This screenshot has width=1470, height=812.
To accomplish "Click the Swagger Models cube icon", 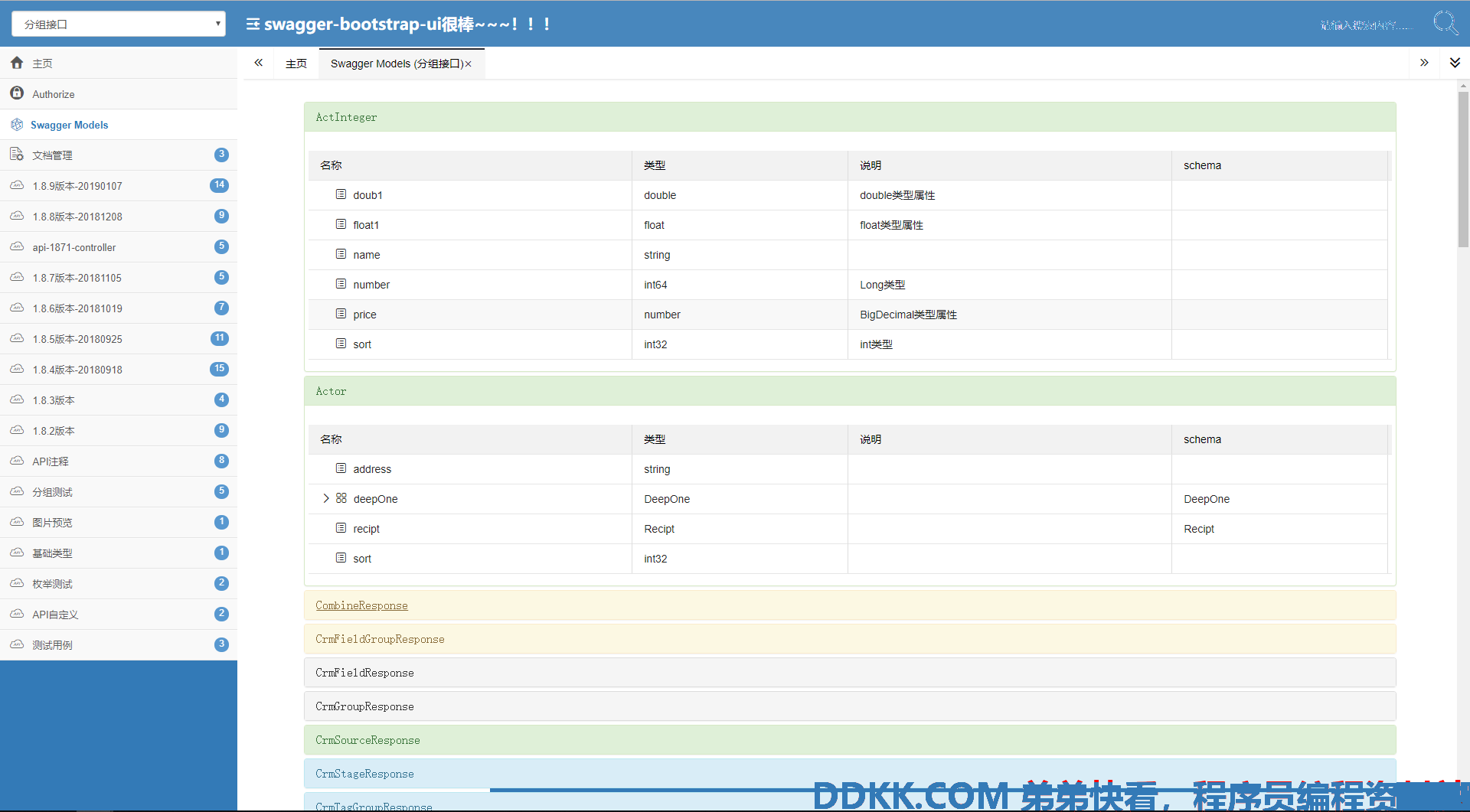I will [x=17, y=124].
